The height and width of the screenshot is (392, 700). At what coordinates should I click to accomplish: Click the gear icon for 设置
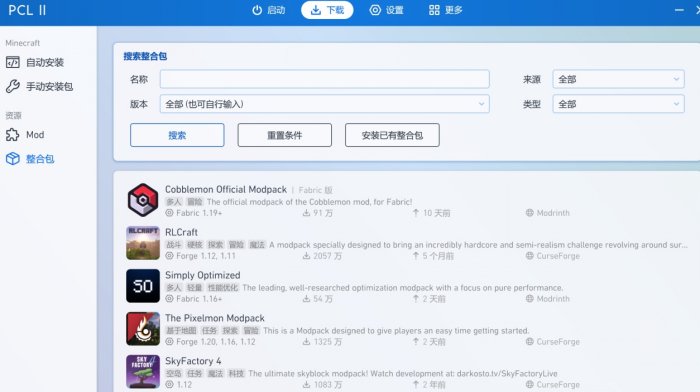(375, 10)
